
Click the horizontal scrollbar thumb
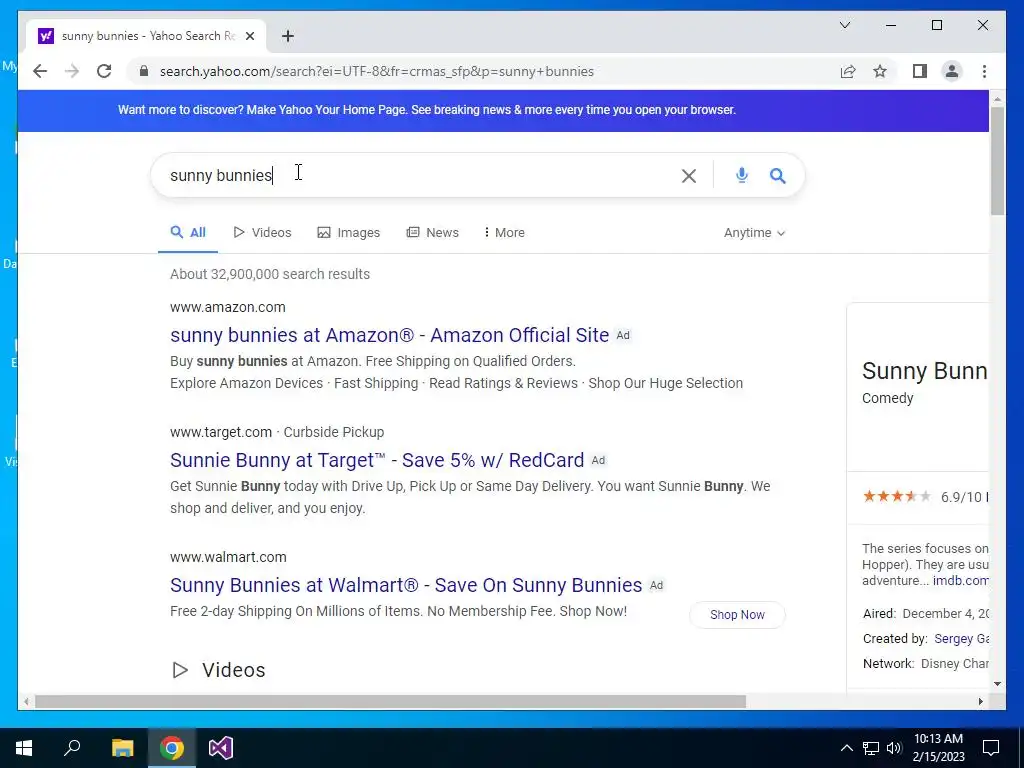click(390, 701)
